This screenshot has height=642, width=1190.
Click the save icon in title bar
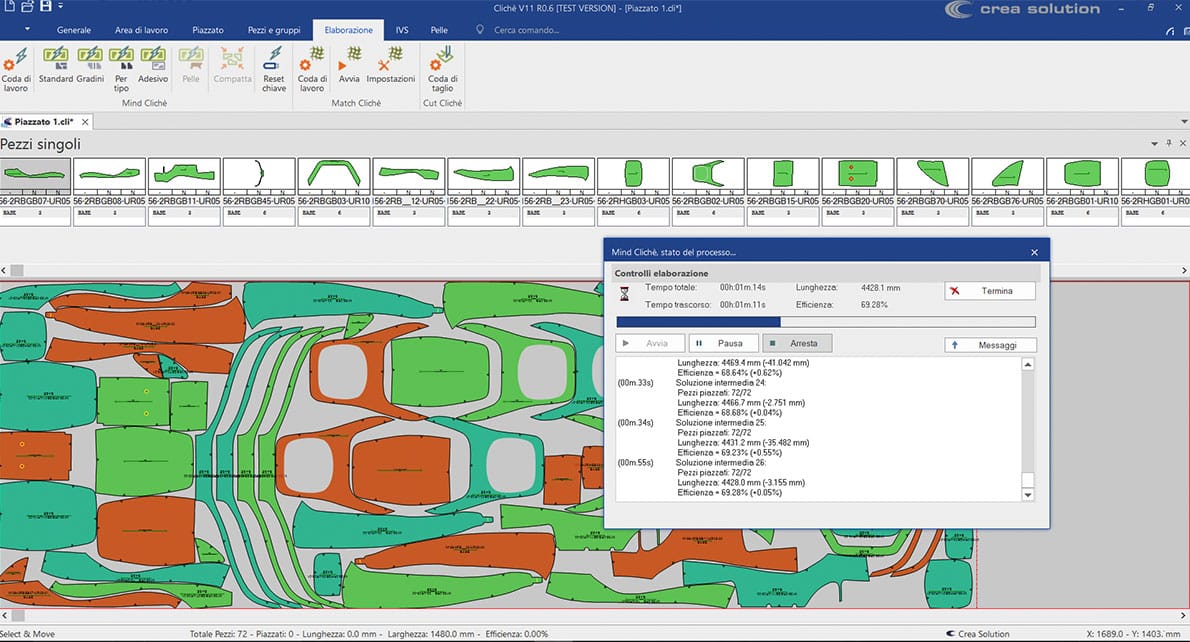46,8
